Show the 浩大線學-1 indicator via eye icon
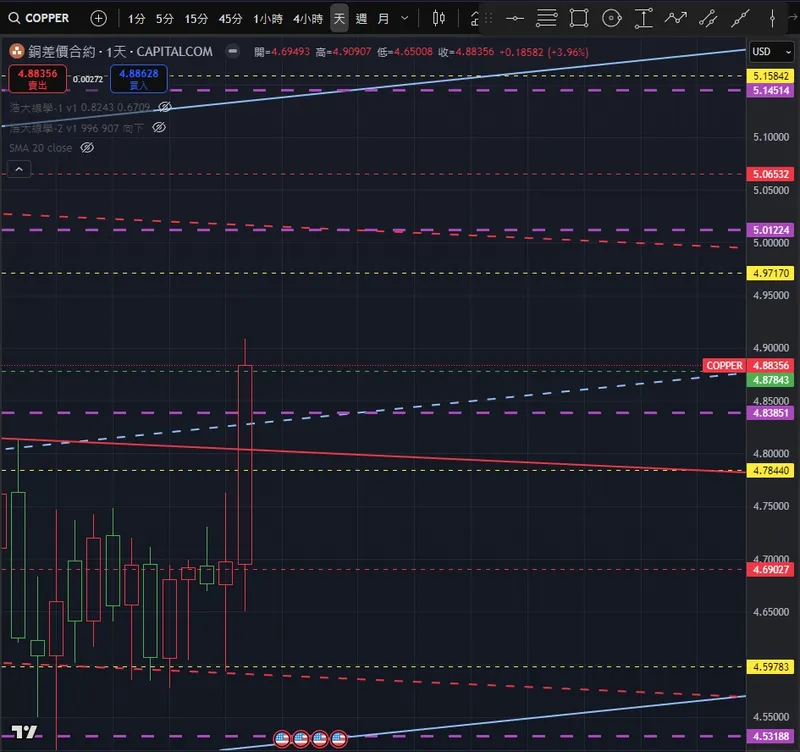The image size is (800, 752). click(165, 107)
